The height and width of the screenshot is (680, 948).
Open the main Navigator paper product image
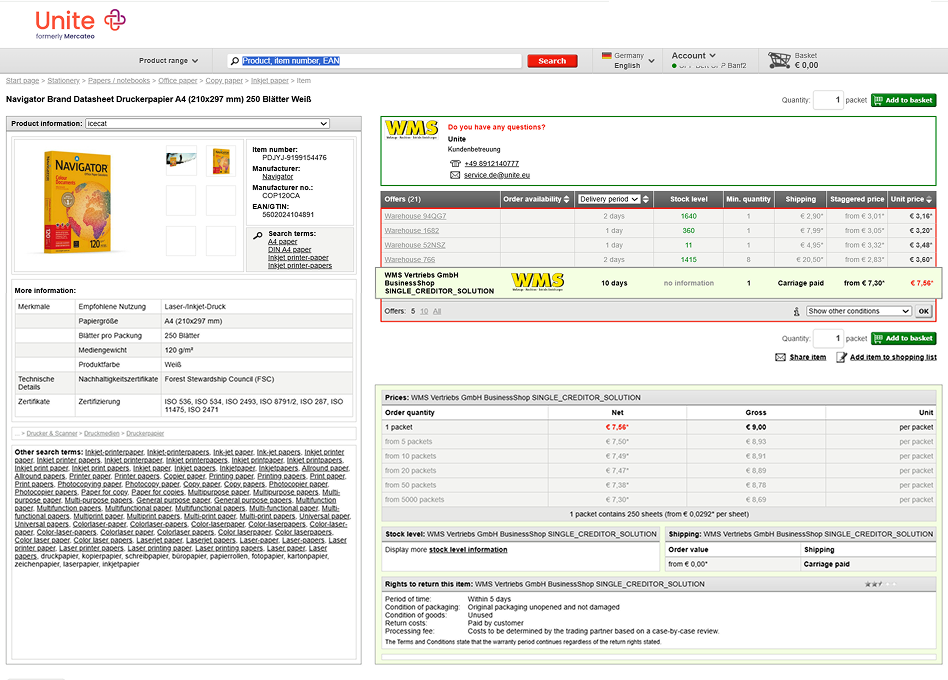coord(77,202)
